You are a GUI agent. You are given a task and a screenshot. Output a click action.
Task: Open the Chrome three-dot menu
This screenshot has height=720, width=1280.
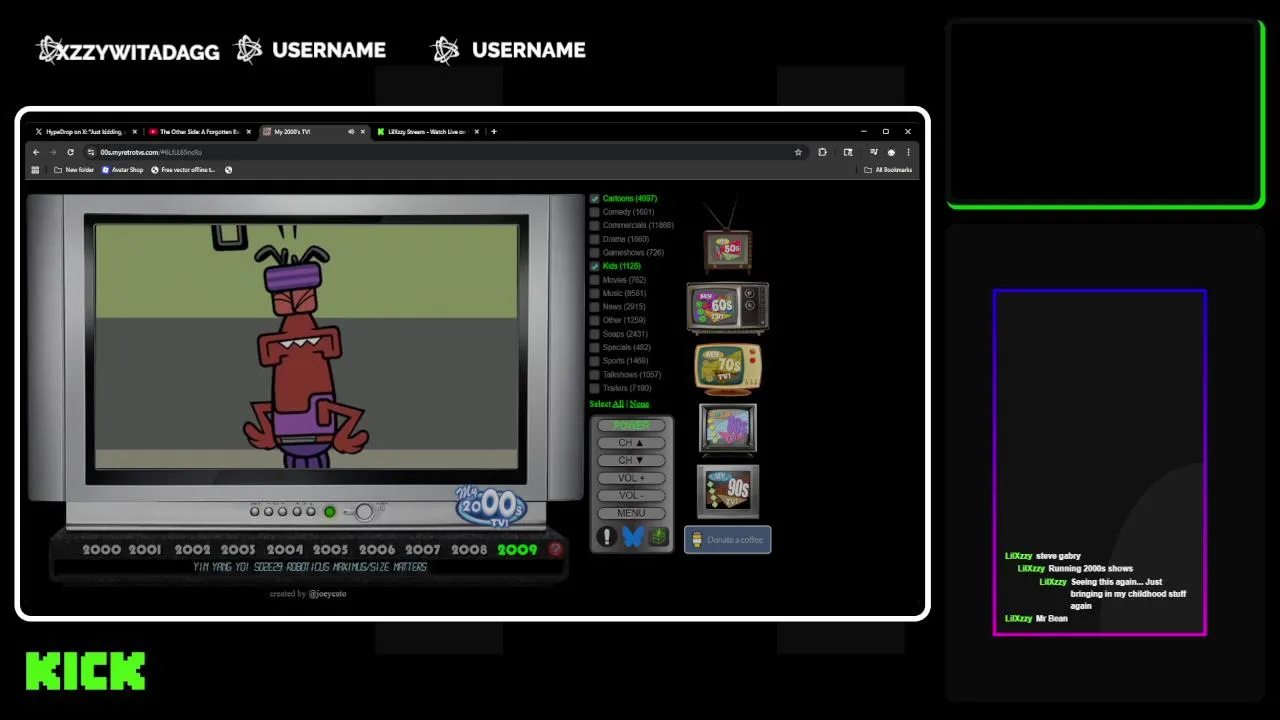[908, 152]
